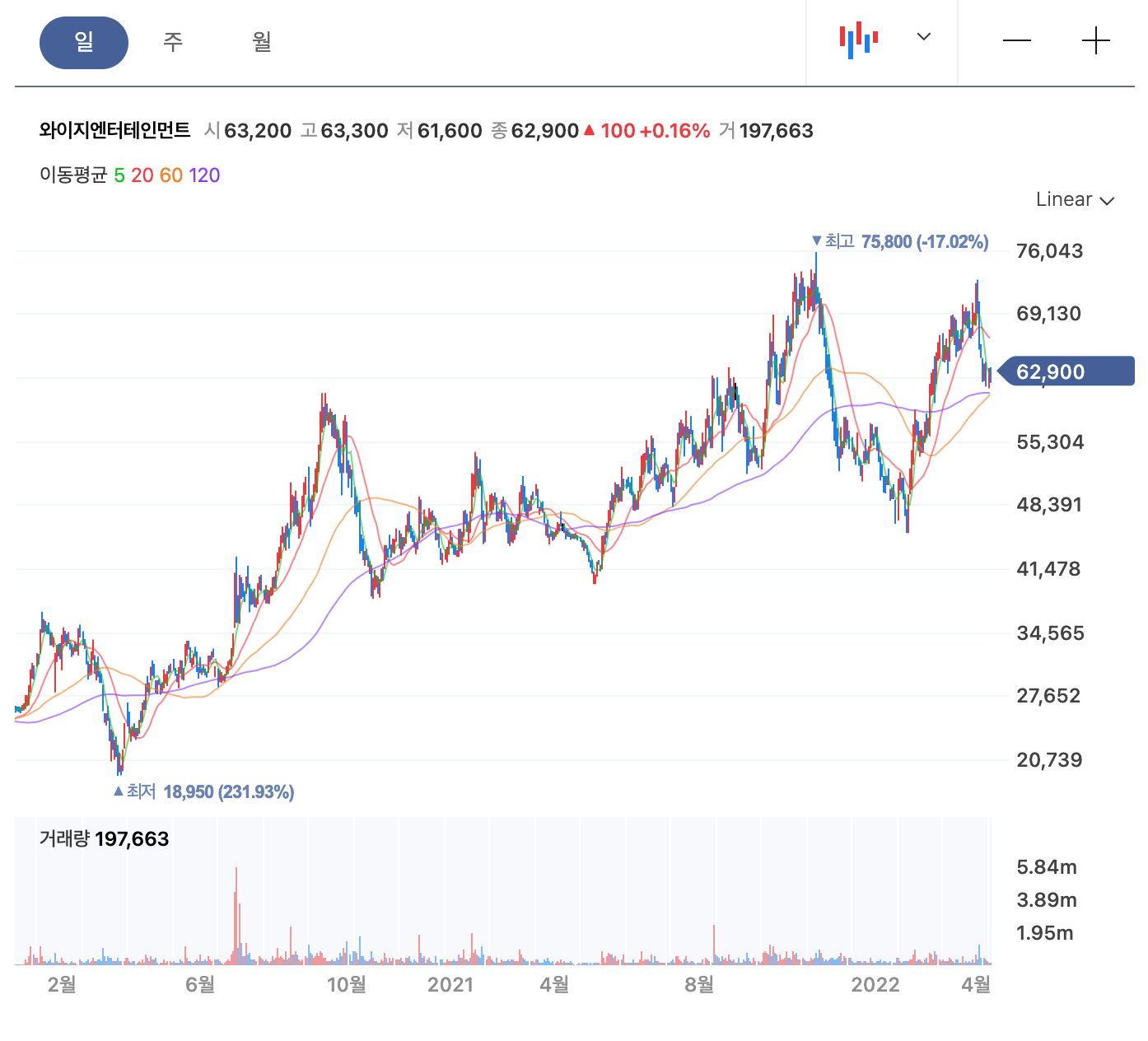Screen dimensions: 1148x1041
Task: Switch to the 주 (weekly) chart tab
Action: coord(173,42)
